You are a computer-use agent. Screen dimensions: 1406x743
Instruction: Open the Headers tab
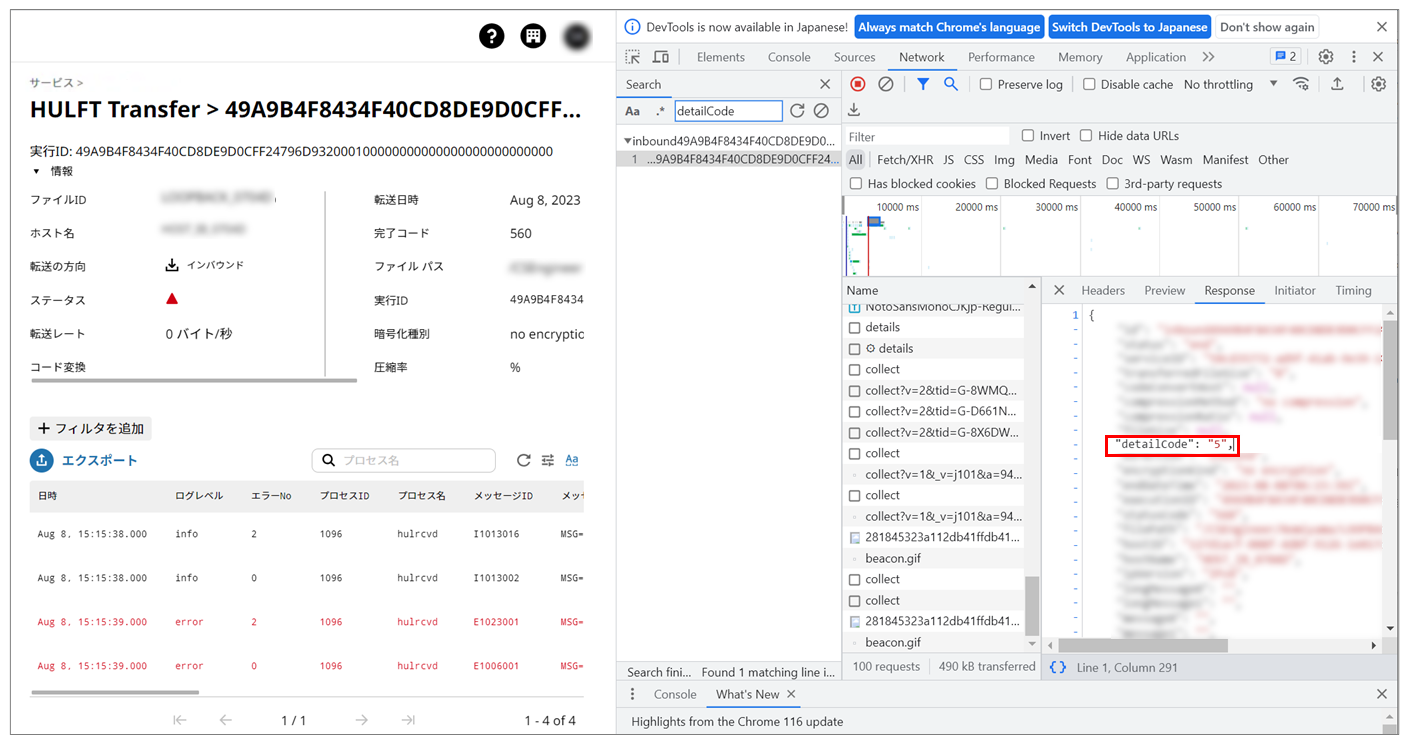click(x=1103, y=290)
